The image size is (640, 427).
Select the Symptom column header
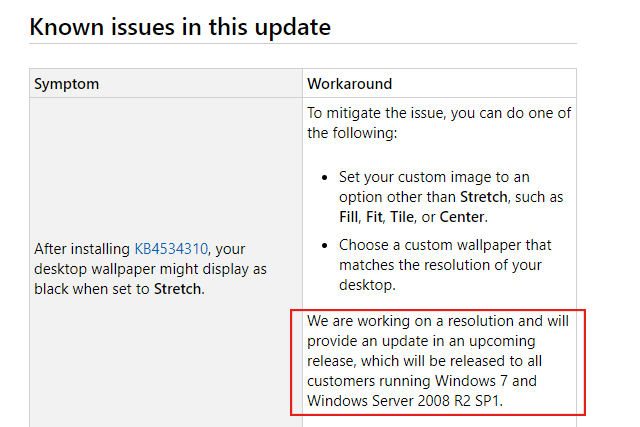66,83
